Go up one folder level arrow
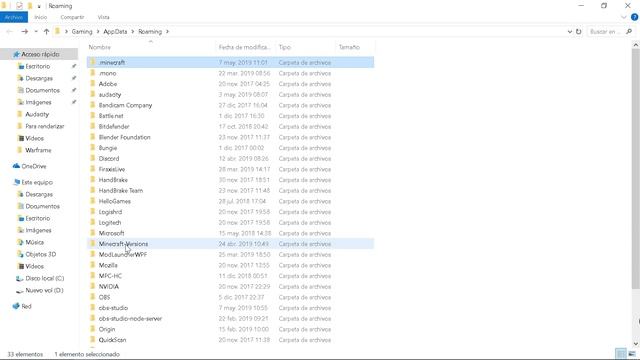Image resolution: width=640 pixels, height=360 pixels. pos(46,31)
